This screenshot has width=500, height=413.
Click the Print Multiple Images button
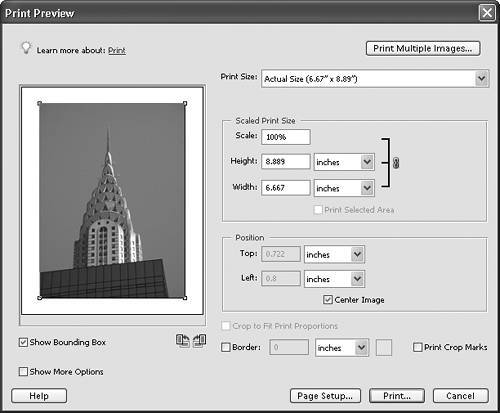click(423, 49)
